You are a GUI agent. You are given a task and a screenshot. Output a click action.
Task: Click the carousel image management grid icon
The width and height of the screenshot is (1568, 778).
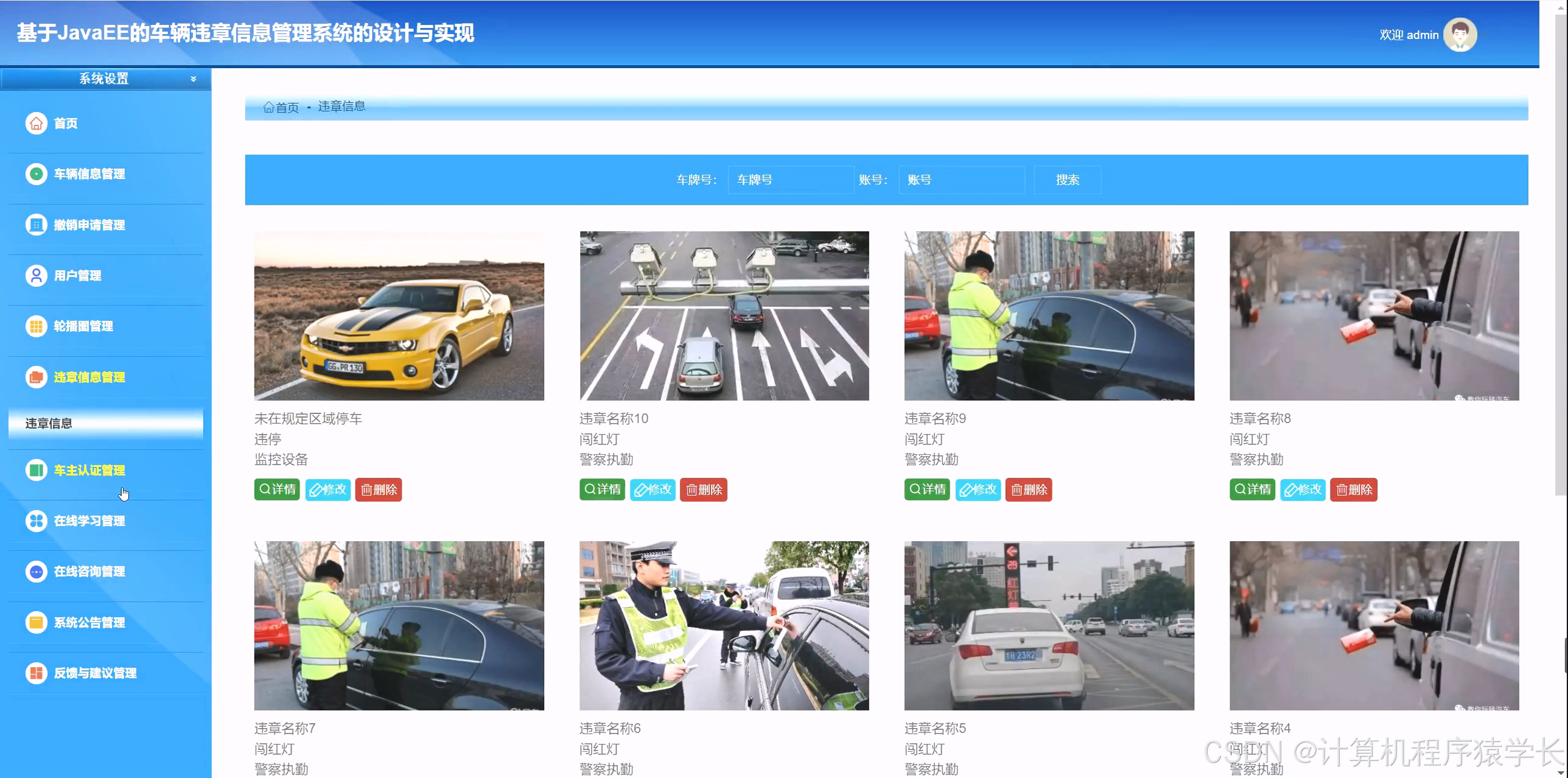click(x=37, y=326)
